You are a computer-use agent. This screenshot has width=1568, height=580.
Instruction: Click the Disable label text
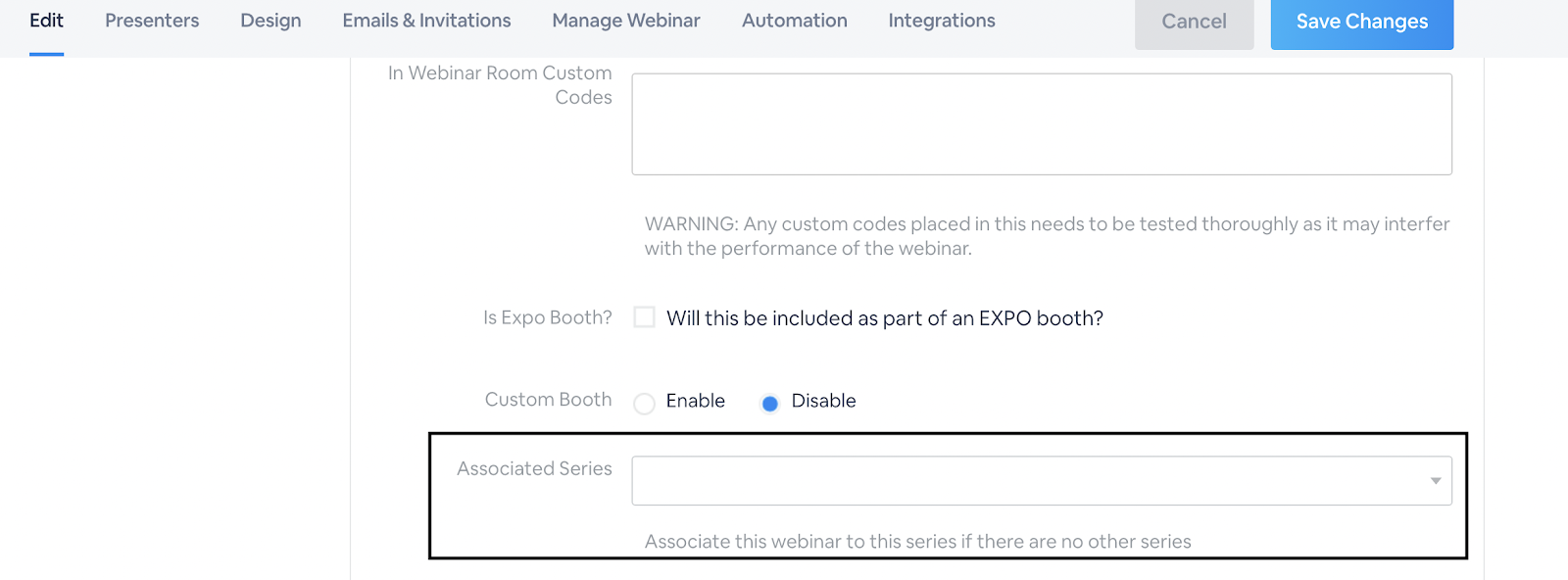(823, 401)
